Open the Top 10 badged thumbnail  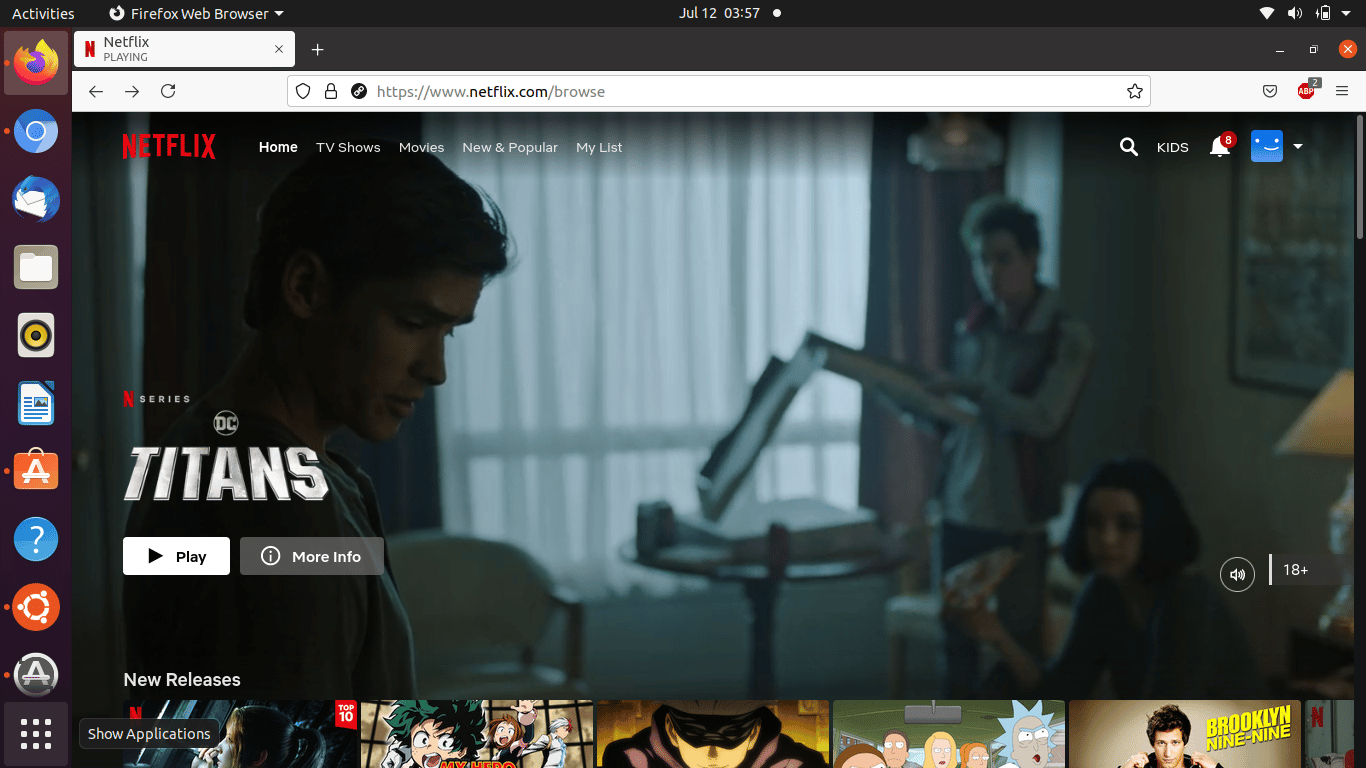pyautogui.click(x=241, y=734)
